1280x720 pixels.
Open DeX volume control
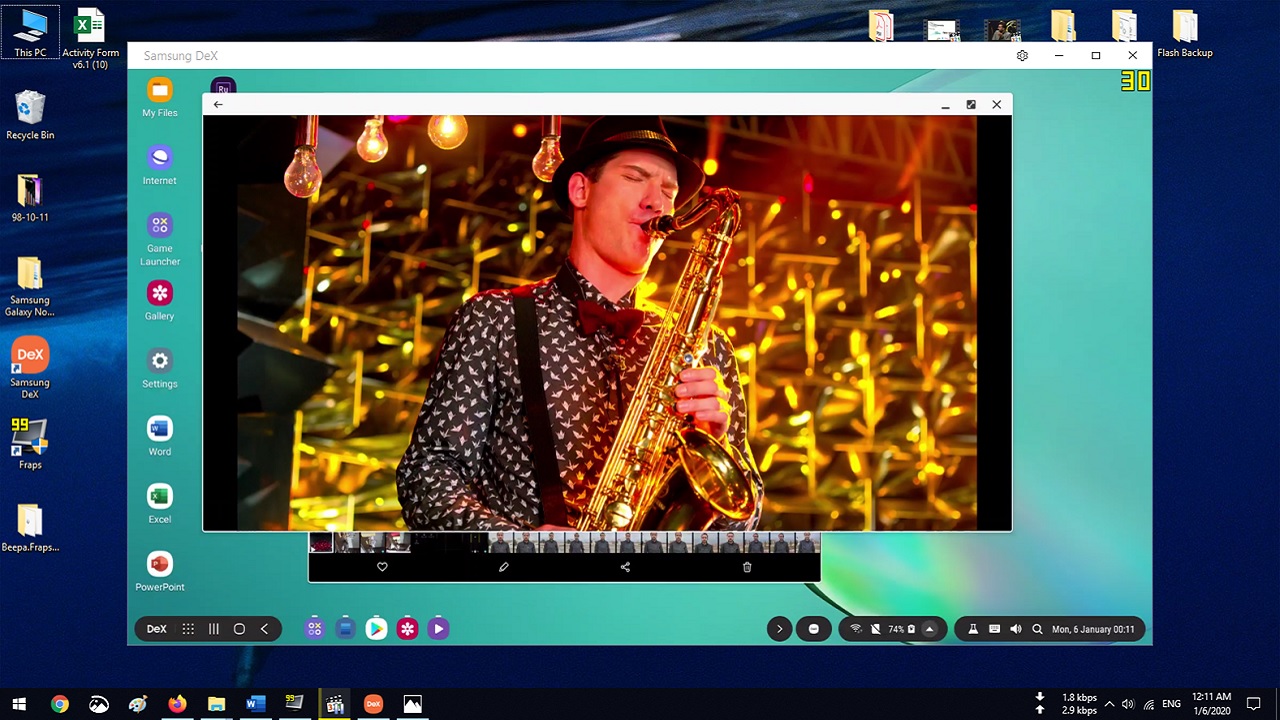pos(1015,629)
